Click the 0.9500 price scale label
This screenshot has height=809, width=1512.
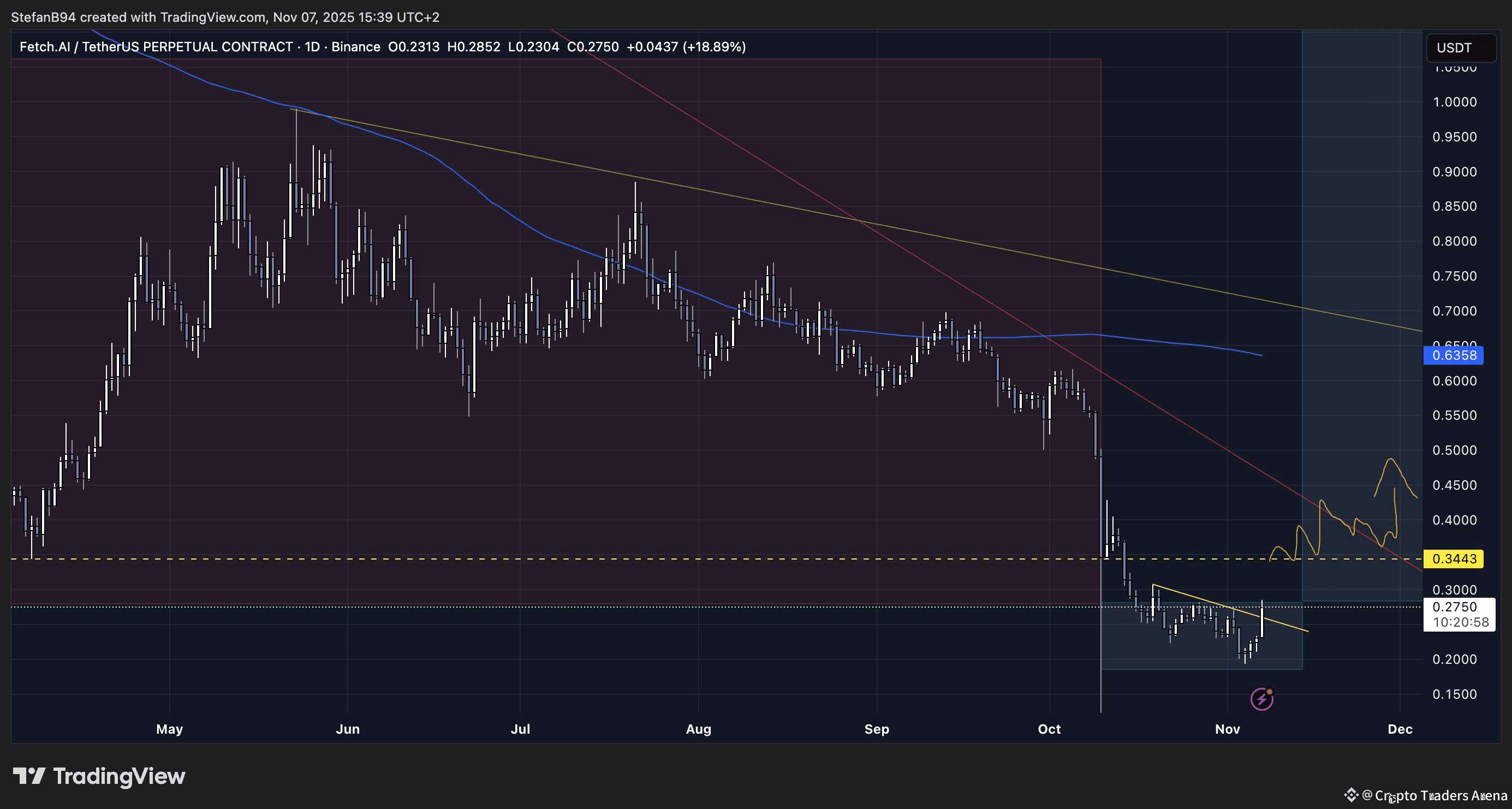pyautogui.click(x=1455, y=137)
